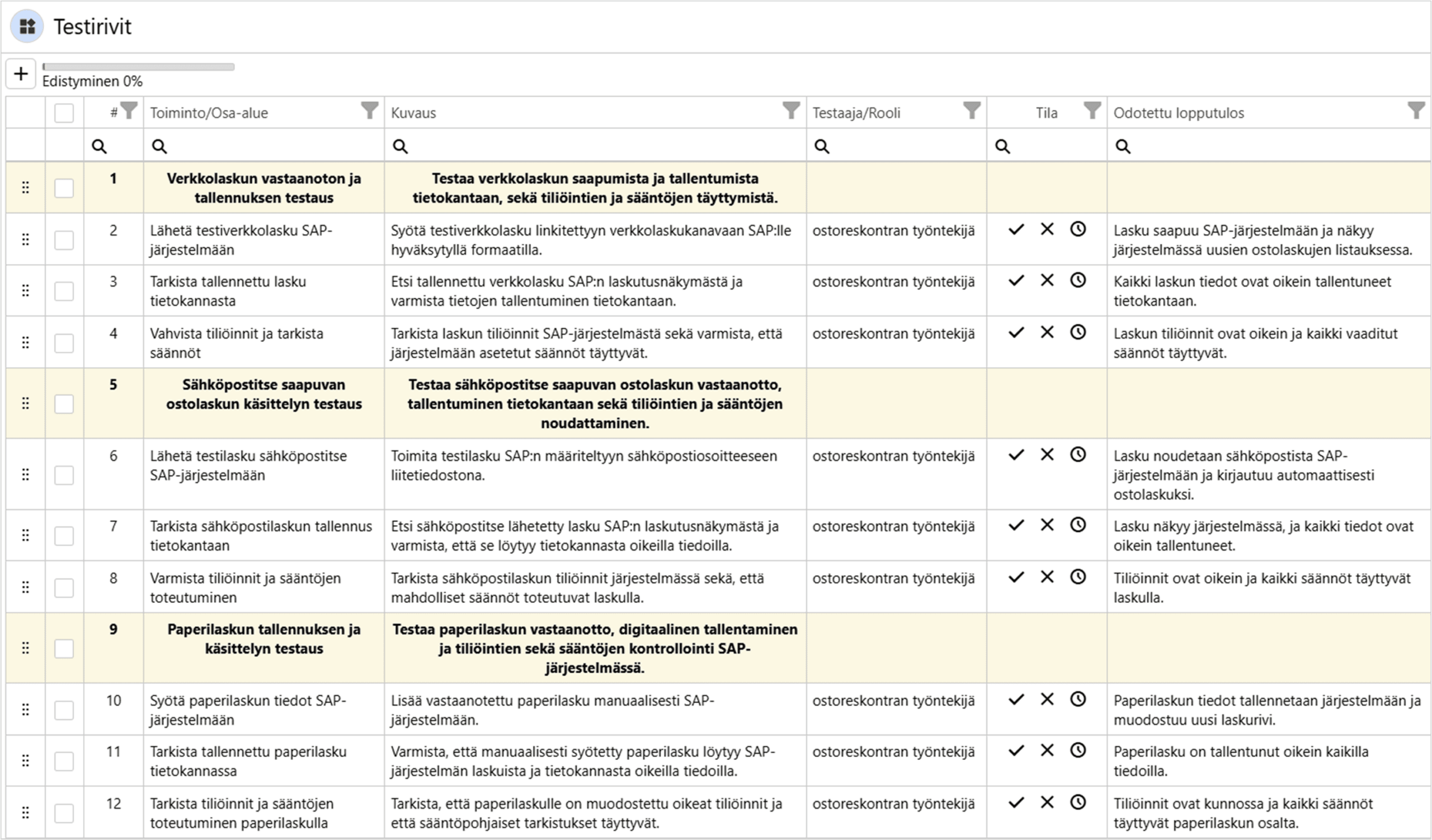
Task: Mark row 12 as failed with X icon
Action: coord(1047,802)
